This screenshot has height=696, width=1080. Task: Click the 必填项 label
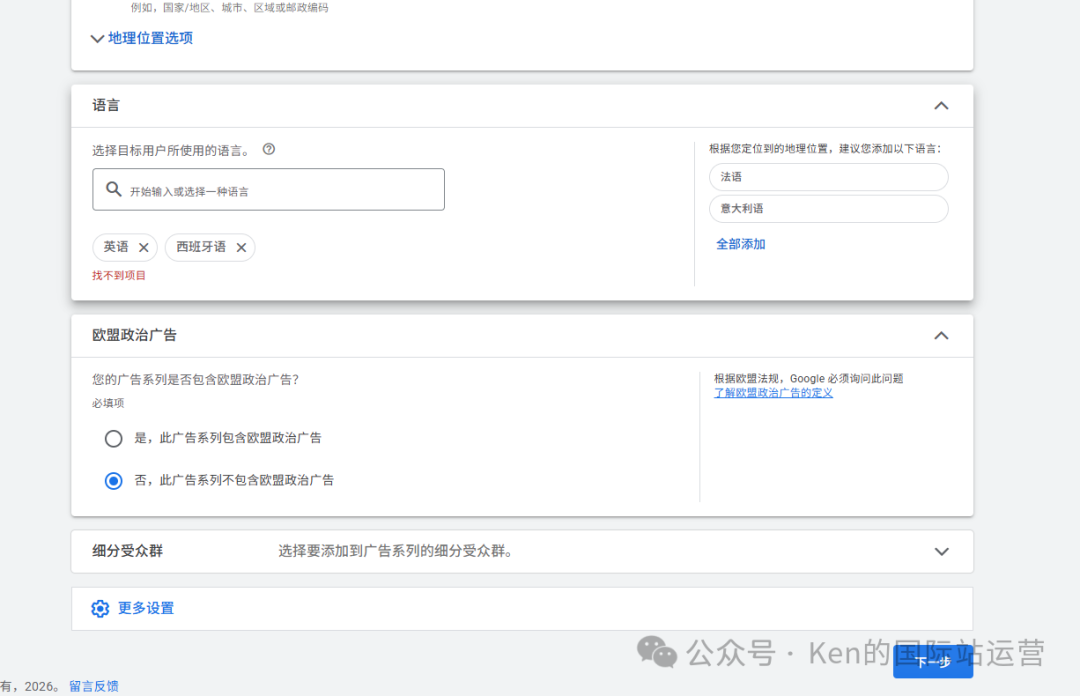coord(108,403)
